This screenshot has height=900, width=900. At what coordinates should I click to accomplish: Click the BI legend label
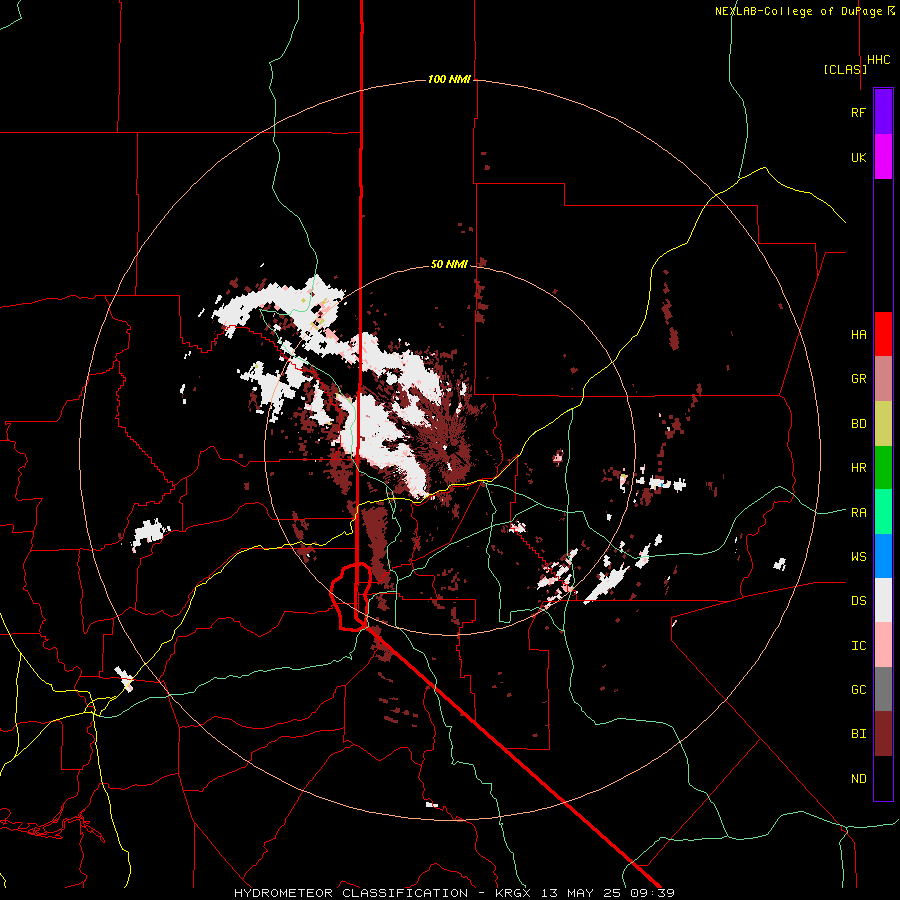tap(858, 734)
